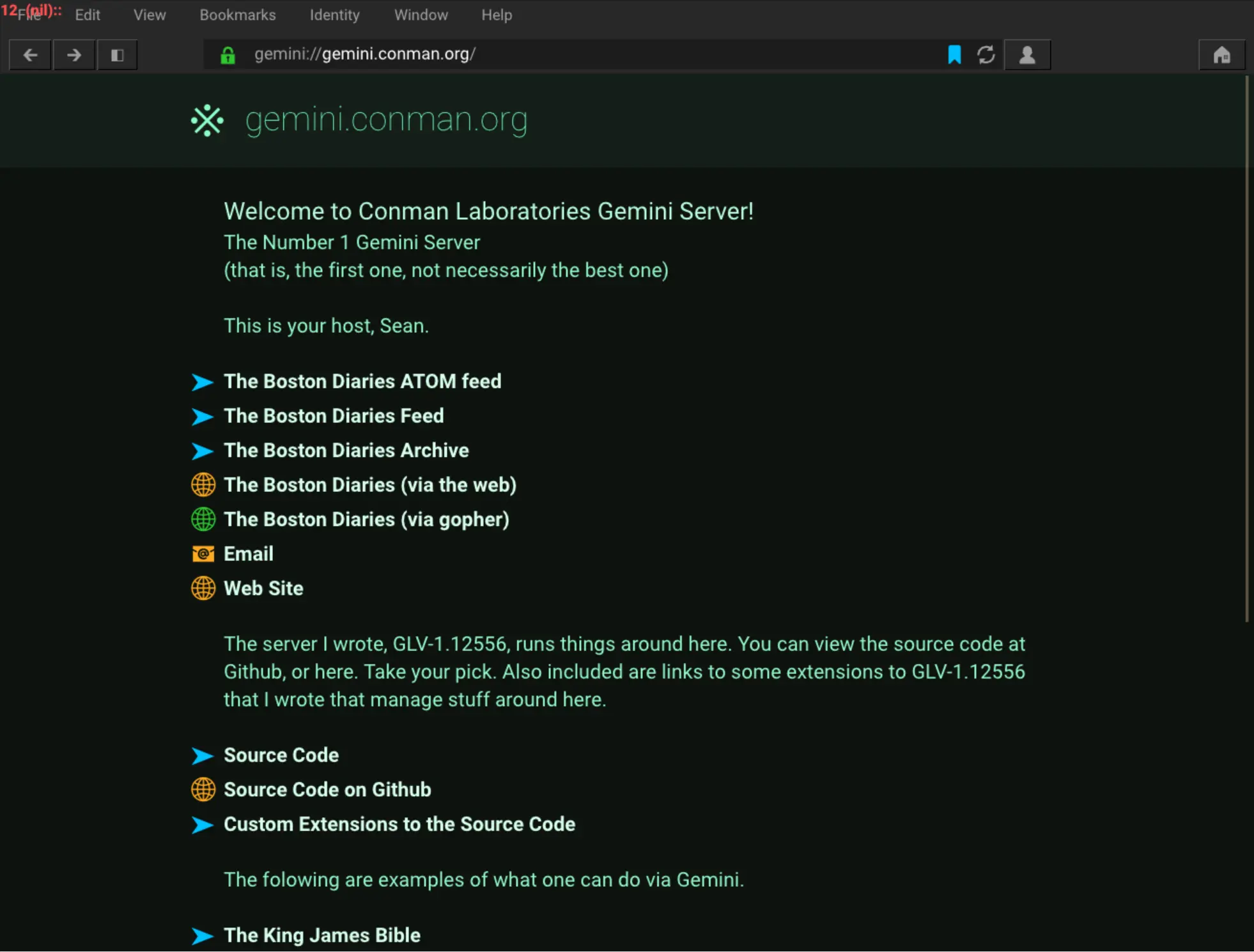This screenshot has height=952, width=1254.
Task: Open The King James Bible link
Action: (x=321, y=935)
